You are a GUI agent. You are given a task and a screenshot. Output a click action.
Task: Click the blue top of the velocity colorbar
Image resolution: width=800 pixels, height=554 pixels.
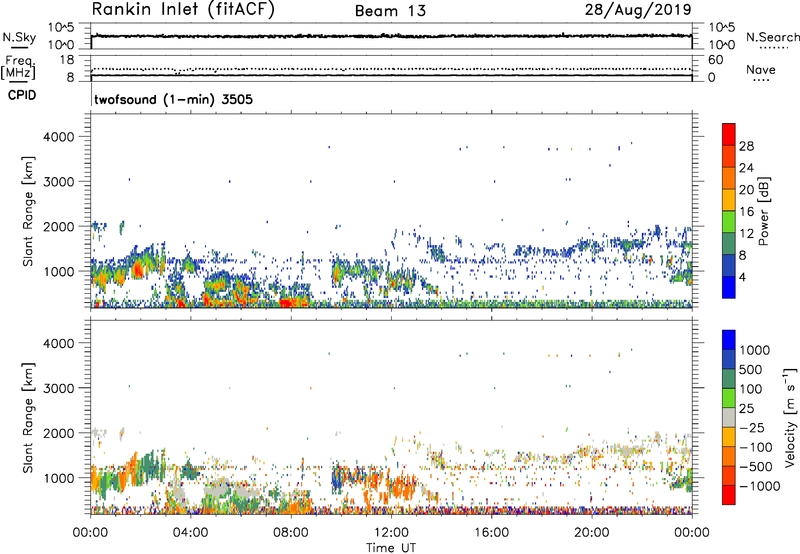pos(729,339)
